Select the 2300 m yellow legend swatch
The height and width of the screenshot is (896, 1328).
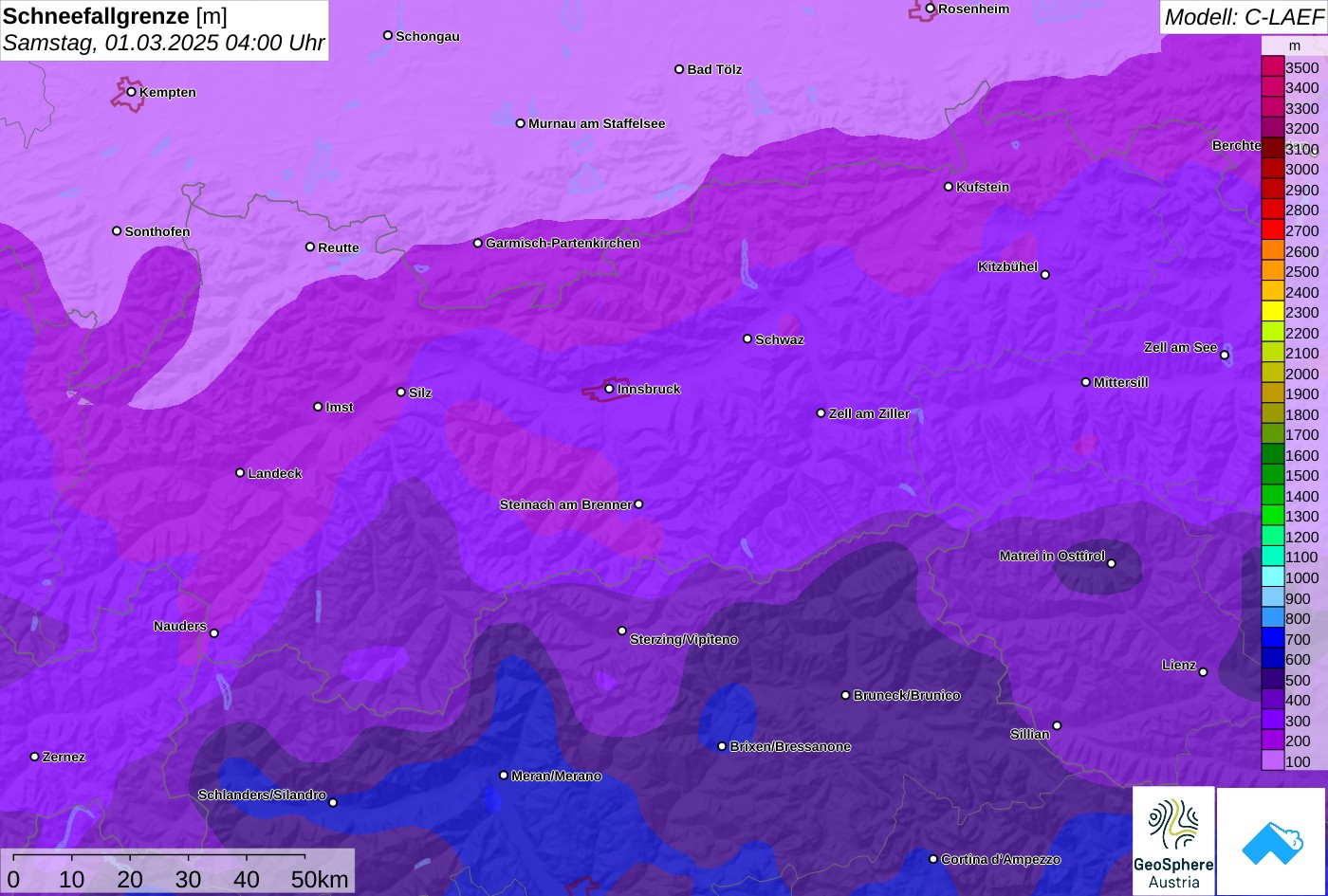[x=1272, y=312]
